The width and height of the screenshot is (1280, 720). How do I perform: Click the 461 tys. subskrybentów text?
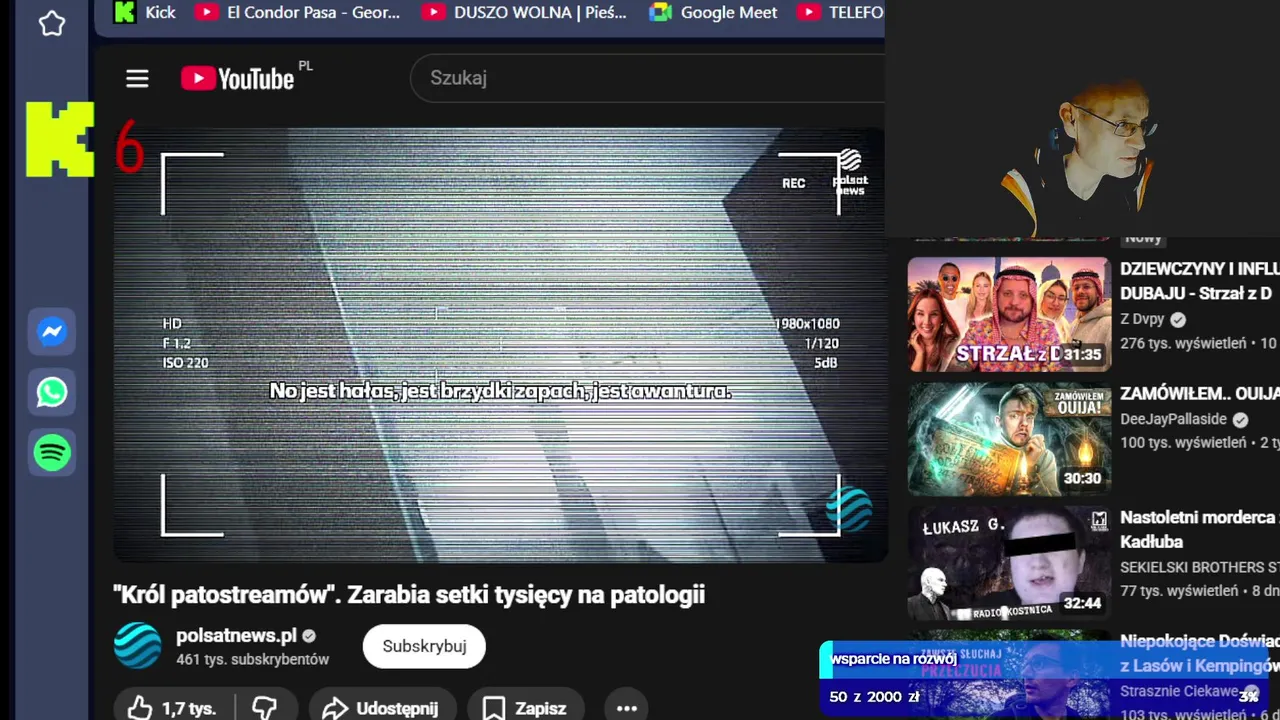pyautogui.click(x=252, y=660)
